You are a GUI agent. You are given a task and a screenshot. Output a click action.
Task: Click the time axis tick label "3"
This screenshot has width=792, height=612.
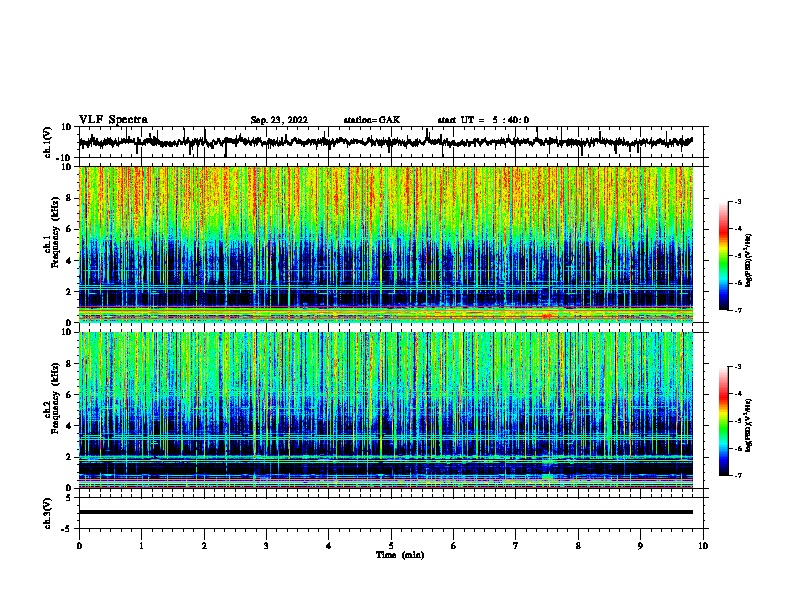266,546
